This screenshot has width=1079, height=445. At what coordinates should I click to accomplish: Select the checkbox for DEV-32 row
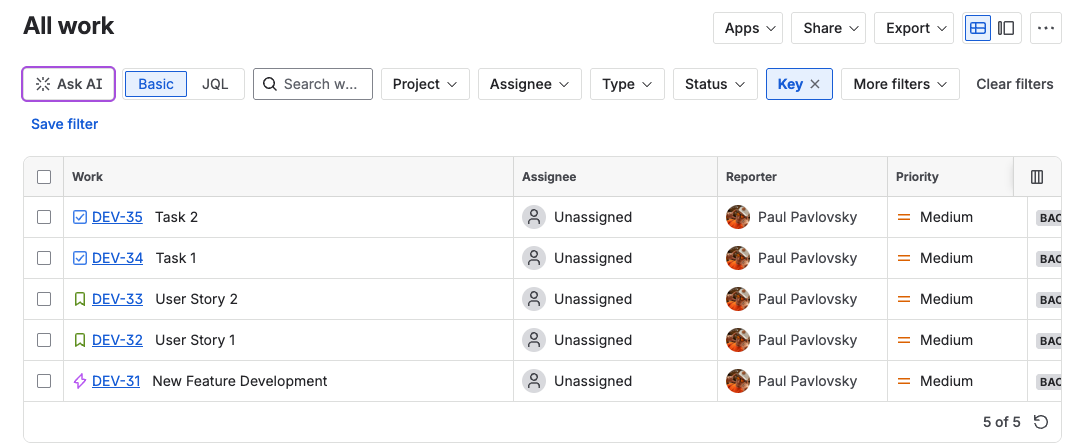click(x=44, y=340)
